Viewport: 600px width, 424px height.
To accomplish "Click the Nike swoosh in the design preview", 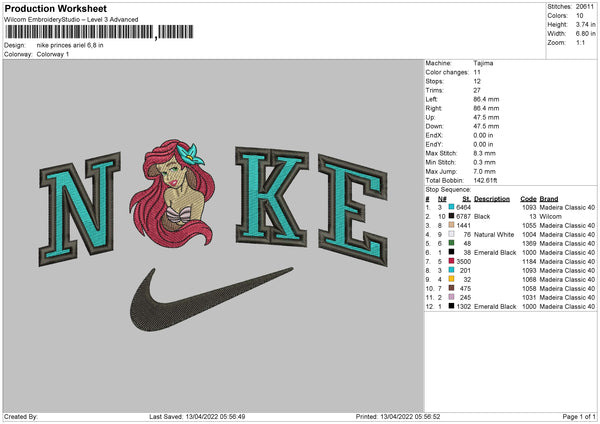I will 211,299.
